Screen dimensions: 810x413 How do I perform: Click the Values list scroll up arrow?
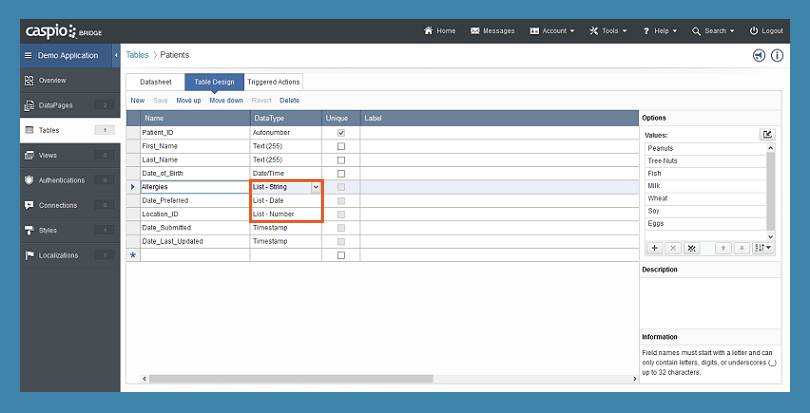click(x=771, y=148)
